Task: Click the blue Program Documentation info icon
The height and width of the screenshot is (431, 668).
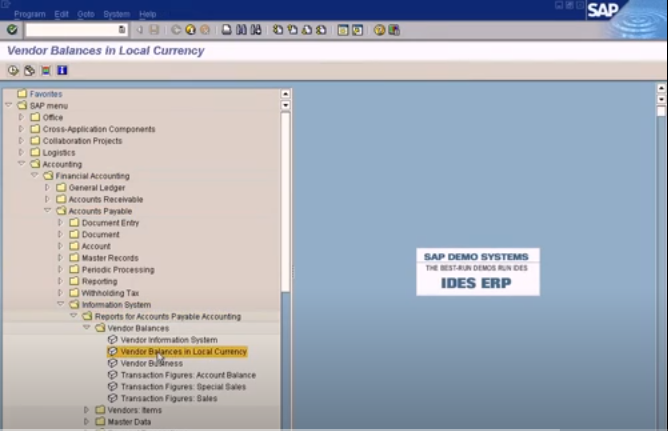Action: pos(62,70)
